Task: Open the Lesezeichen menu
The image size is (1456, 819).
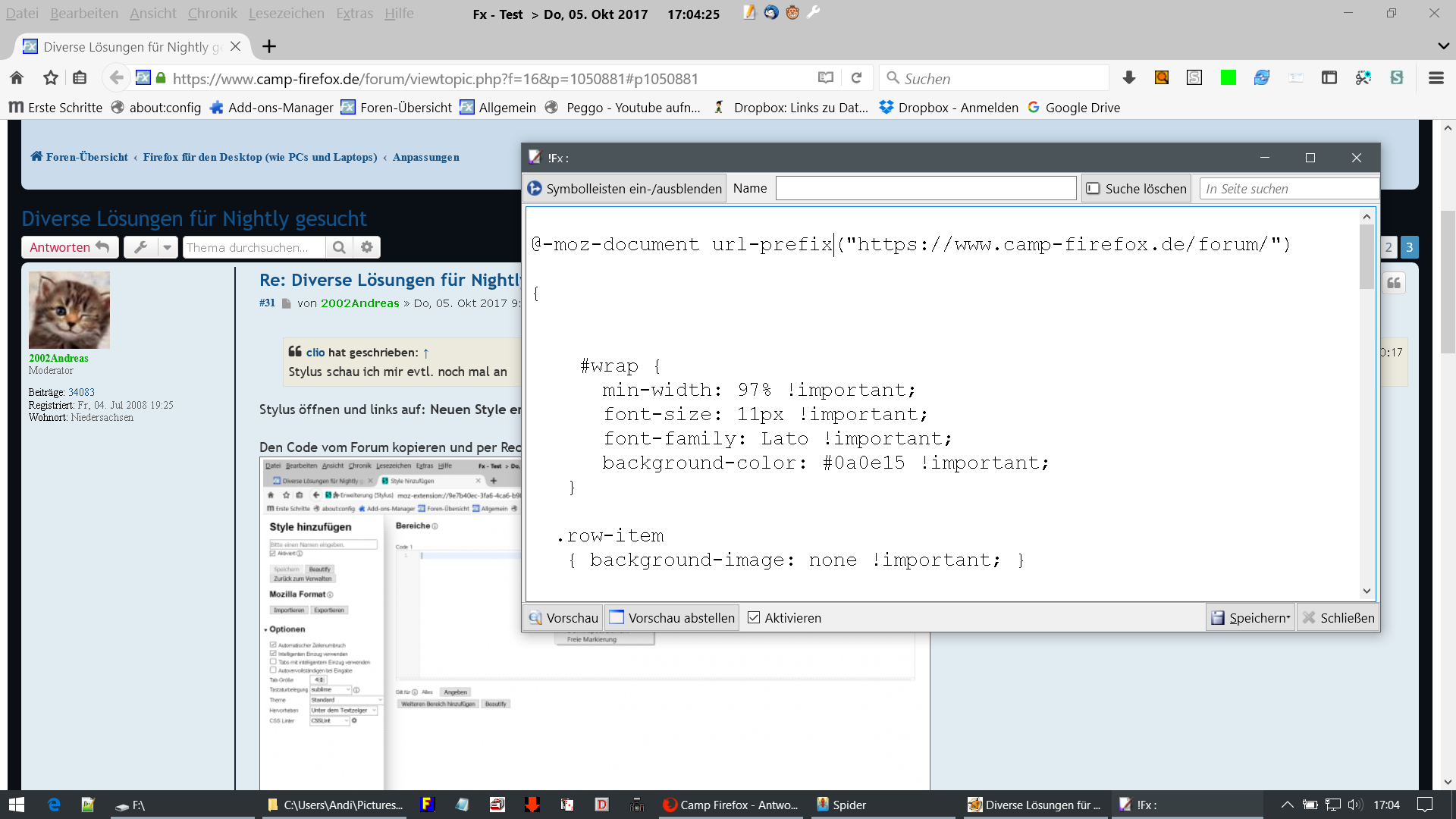Action: tap(286, 14)
